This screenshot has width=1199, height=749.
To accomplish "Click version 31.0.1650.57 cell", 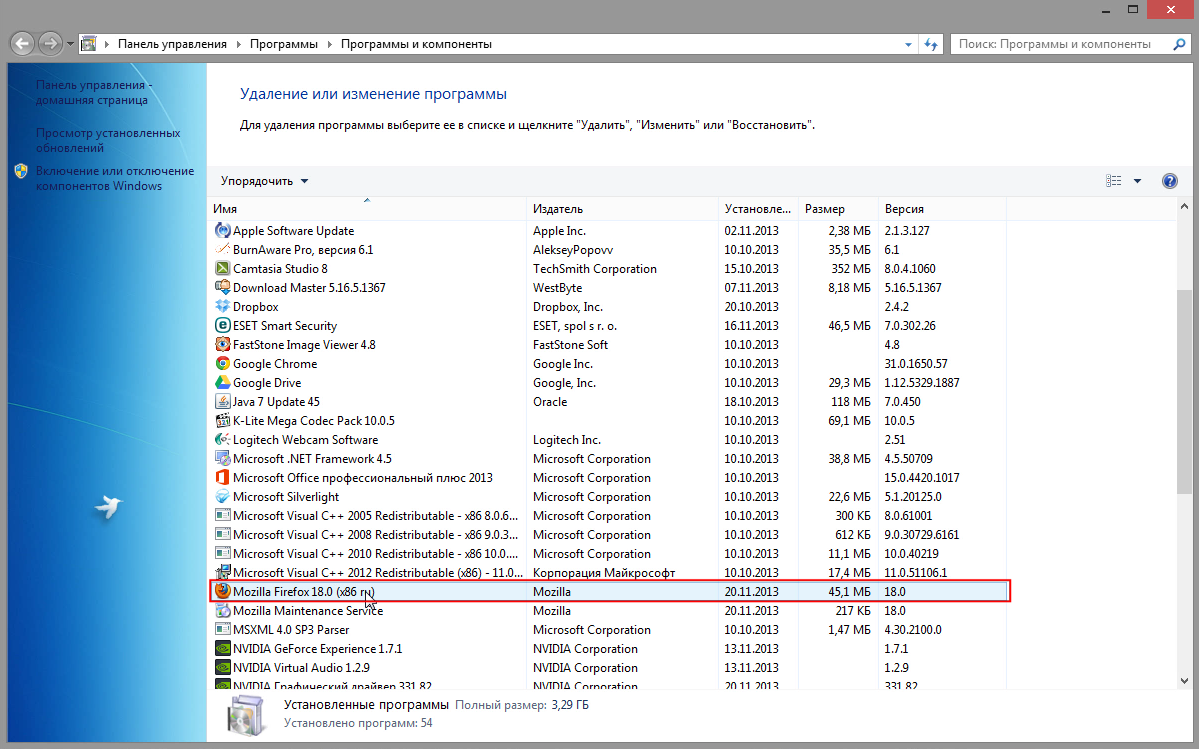I will pyautogui.click(x=915, y=364).
